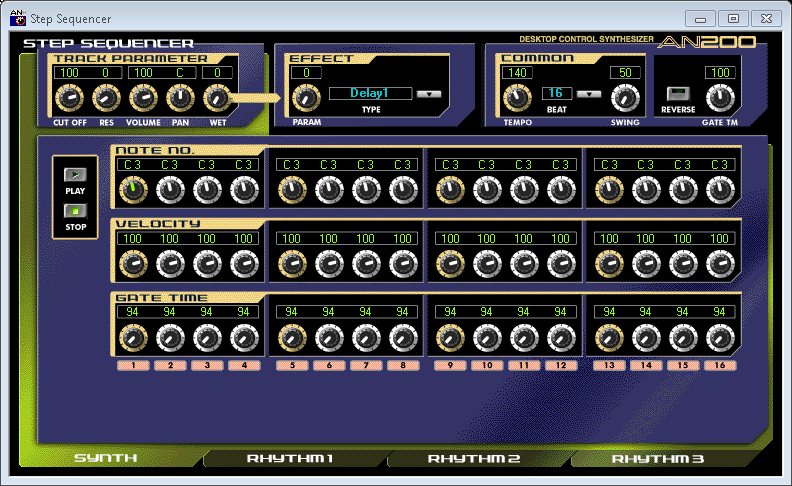Click the Wet knob in Track Parameter

tap(216, 98)
